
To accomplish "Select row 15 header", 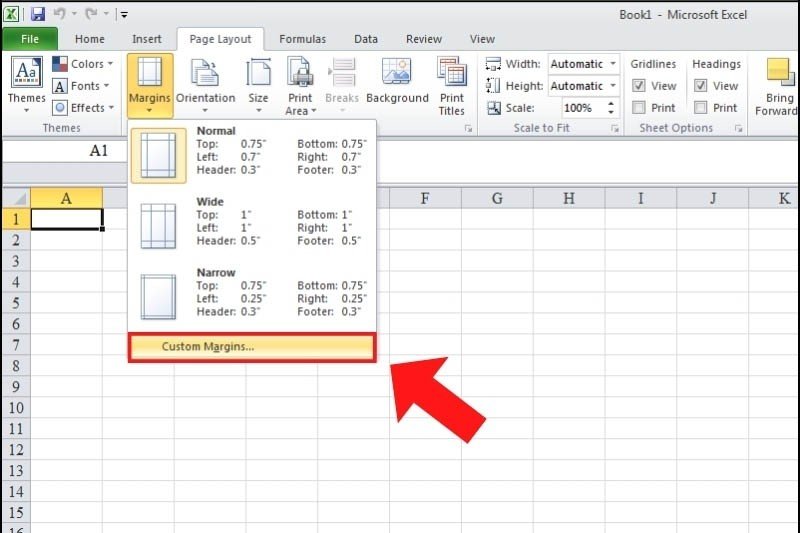I will tap(16, 512).
